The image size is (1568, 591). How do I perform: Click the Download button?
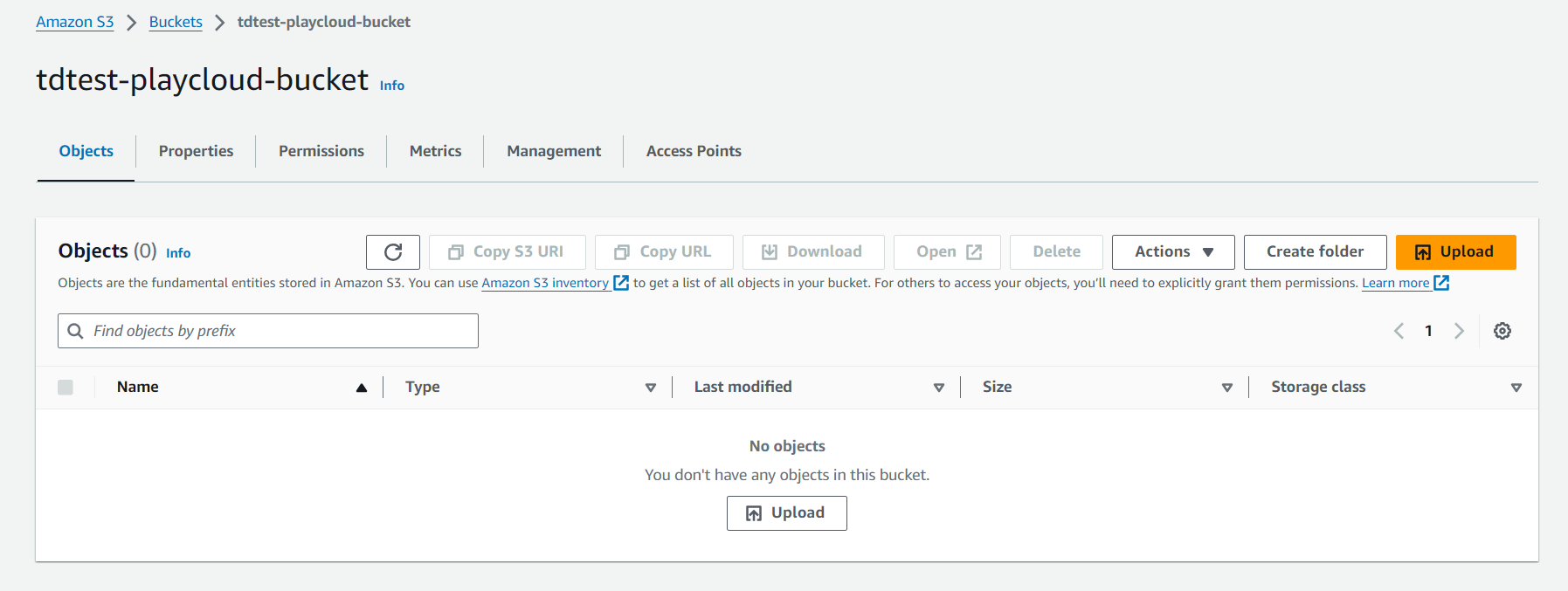tap(812, 252)
